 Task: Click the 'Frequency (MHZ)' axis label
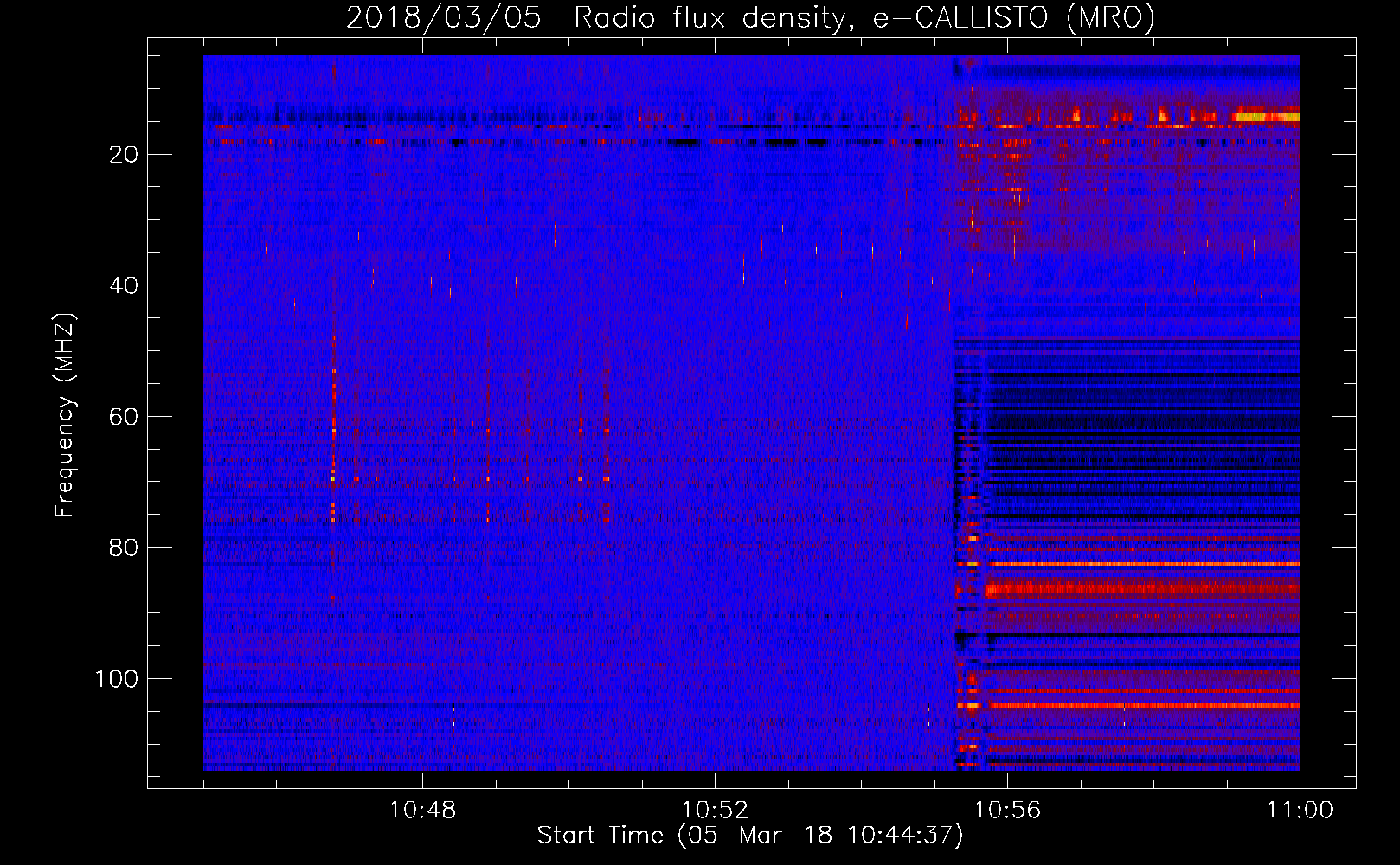[65, 415]
